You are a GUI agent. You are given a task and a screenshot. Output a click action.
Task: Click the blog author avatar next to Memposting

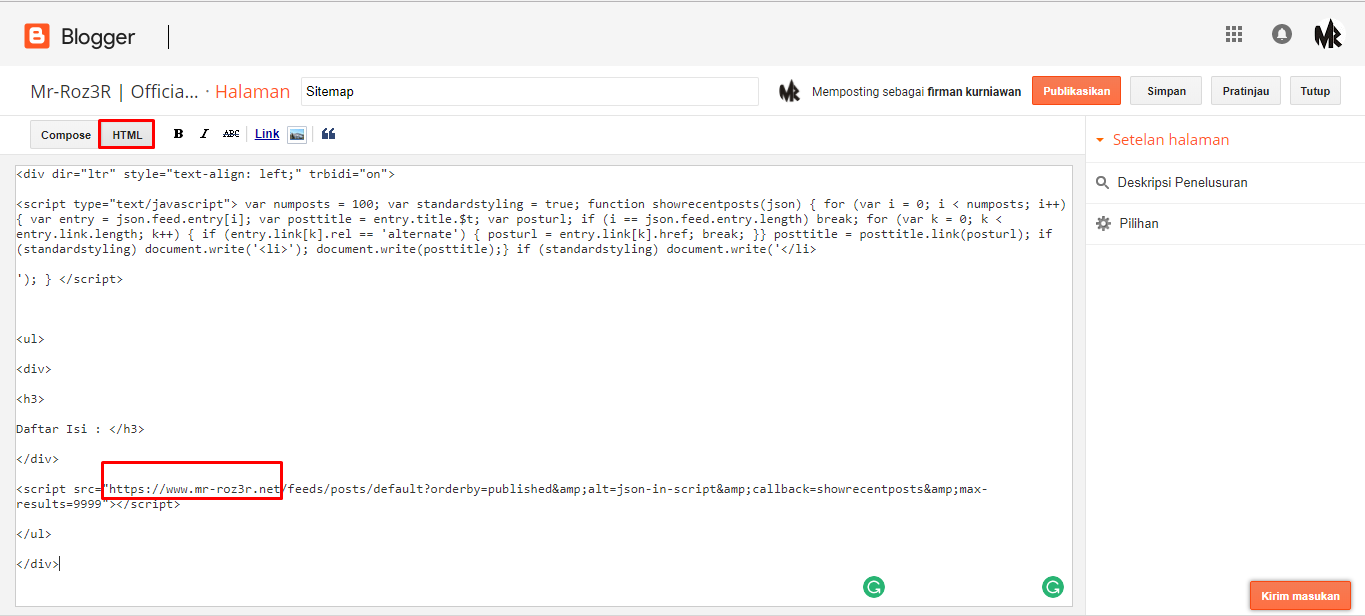pos(789,90)
